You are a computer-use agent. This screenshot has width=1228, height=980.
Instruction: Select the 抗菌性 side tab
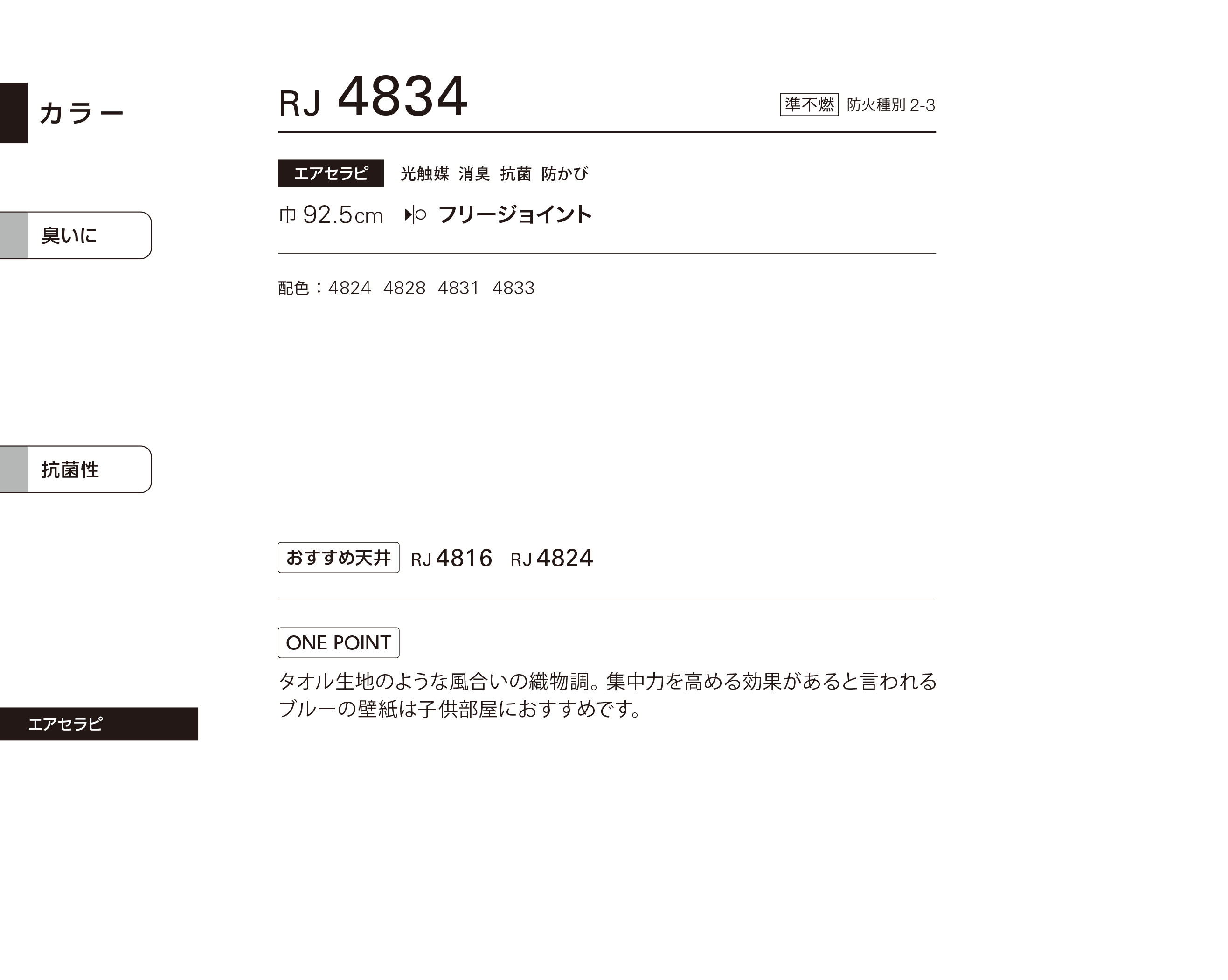[x=76, y=469]
